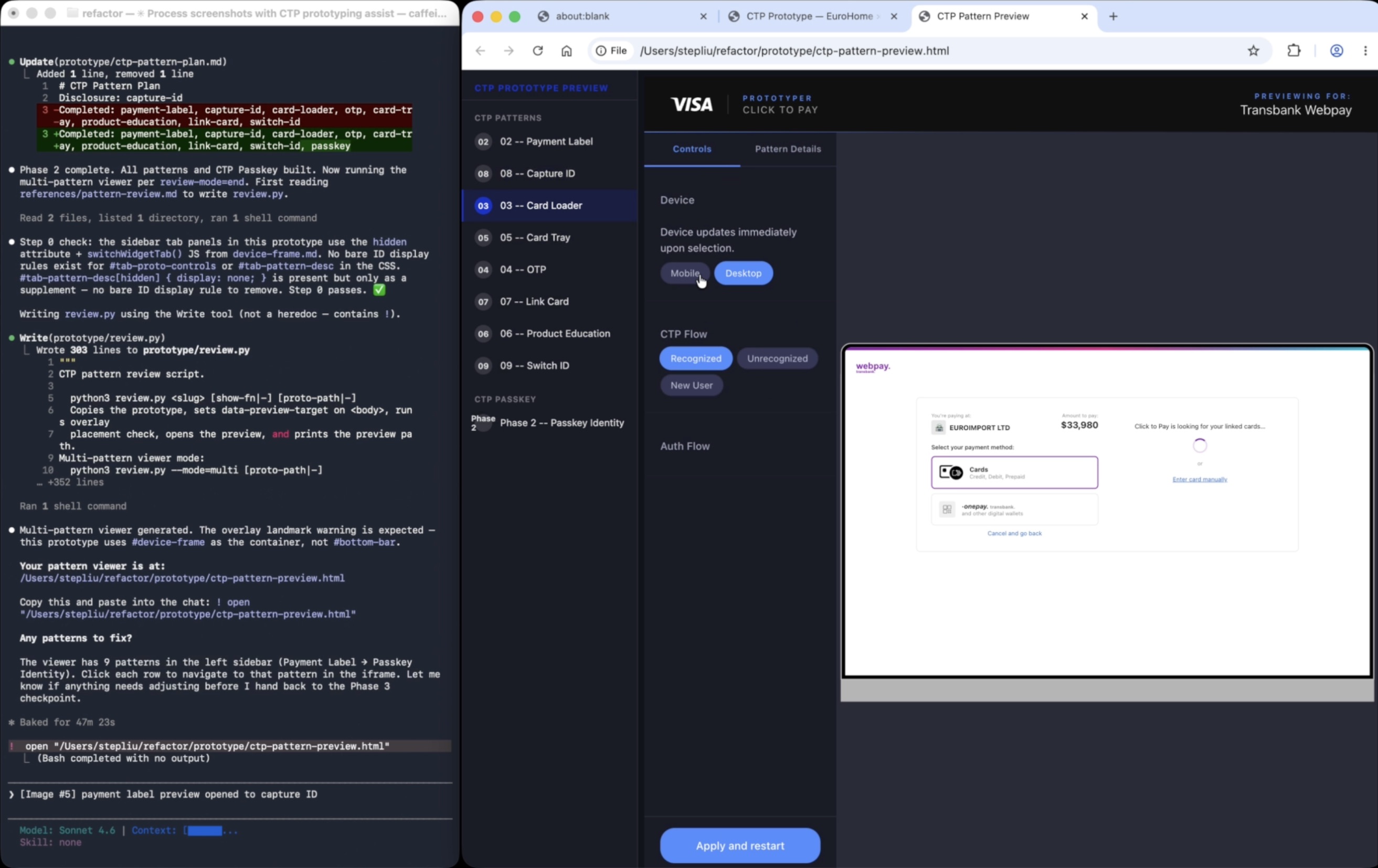The height and width of the screenshot is (868, 1378).
Task: Click the Visa logo in the header
Action: [x=692, y=104]
